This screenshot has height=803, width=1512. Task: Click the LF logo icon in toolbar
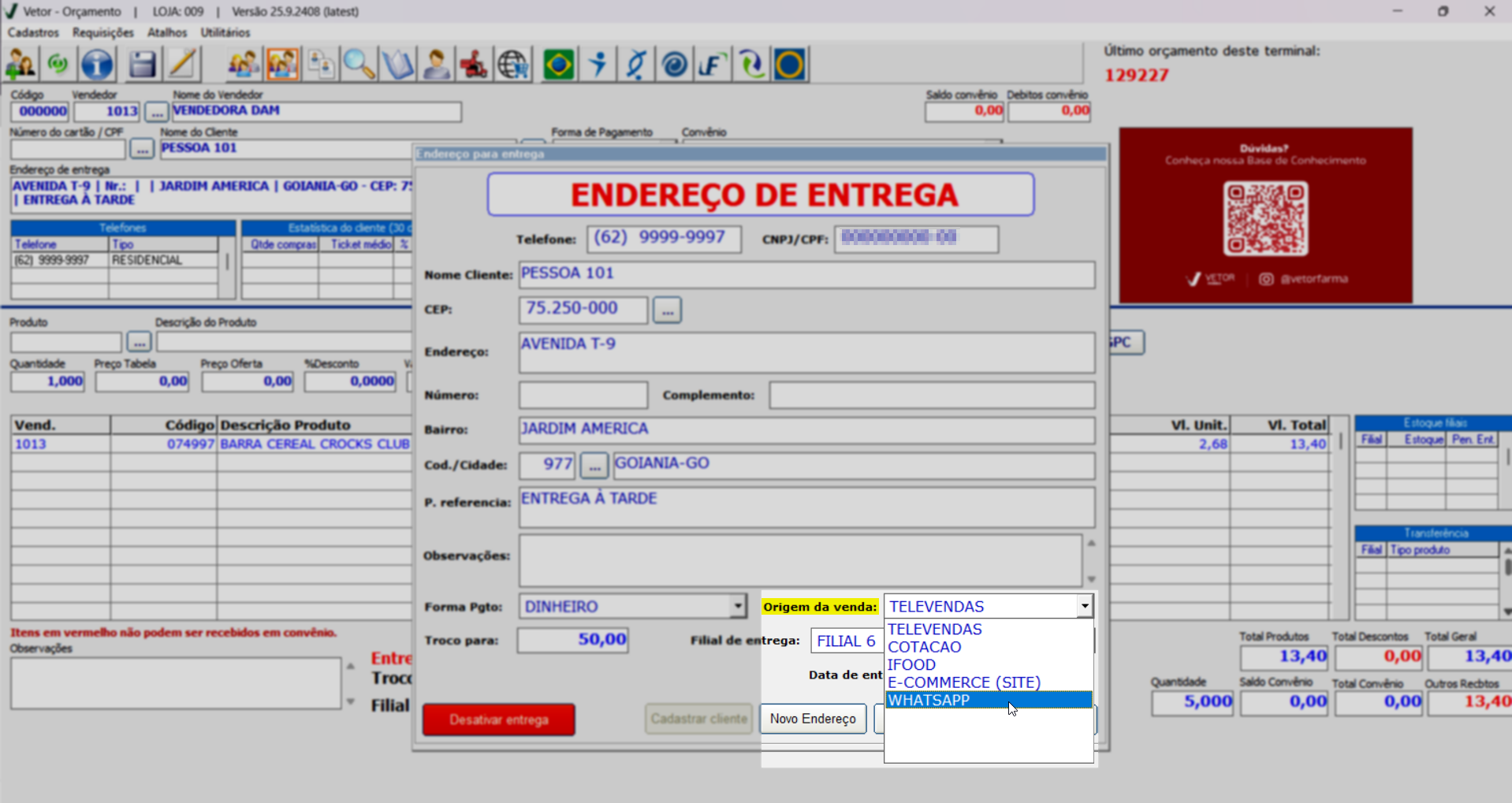click(x=713, y=65)
